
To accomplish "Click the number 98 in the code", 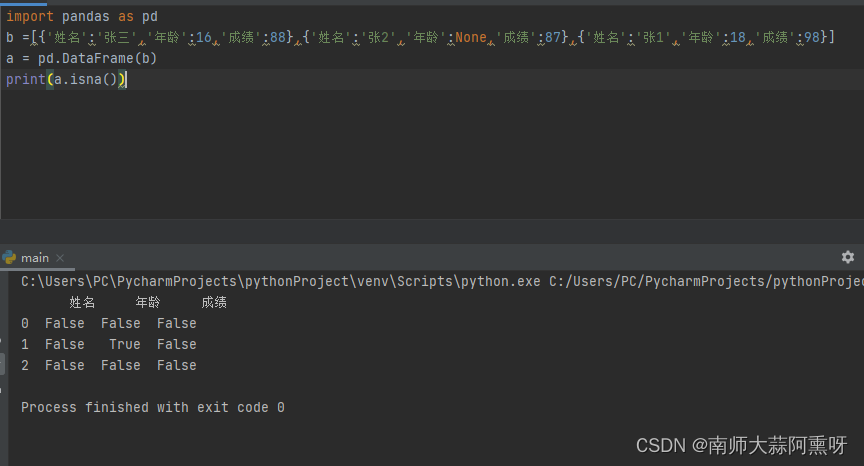I will pyautogui.click(x=812, y=37).
